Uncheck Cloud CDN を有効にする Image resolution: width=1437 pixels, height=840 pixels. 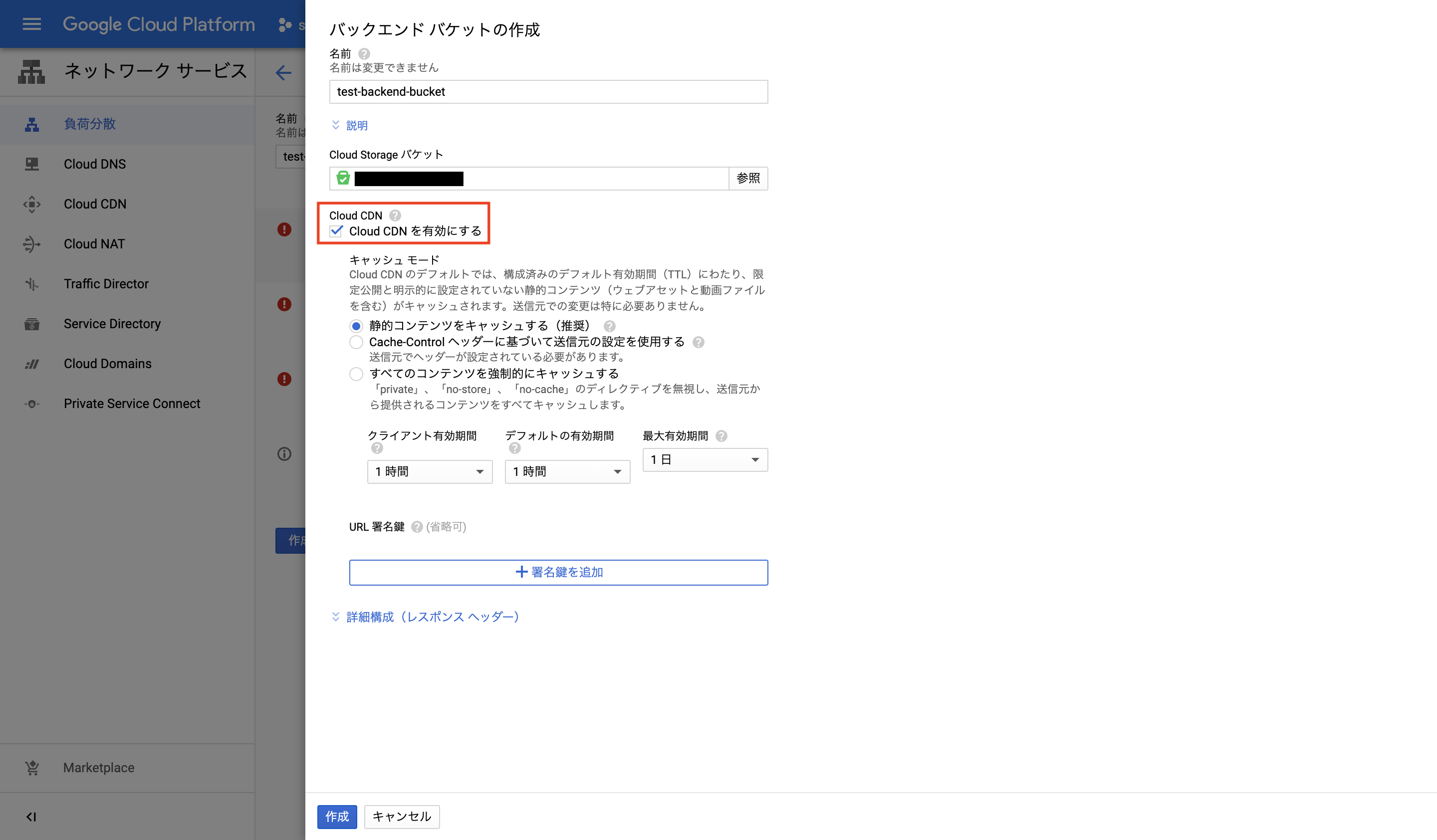click(x=336, y=231)
